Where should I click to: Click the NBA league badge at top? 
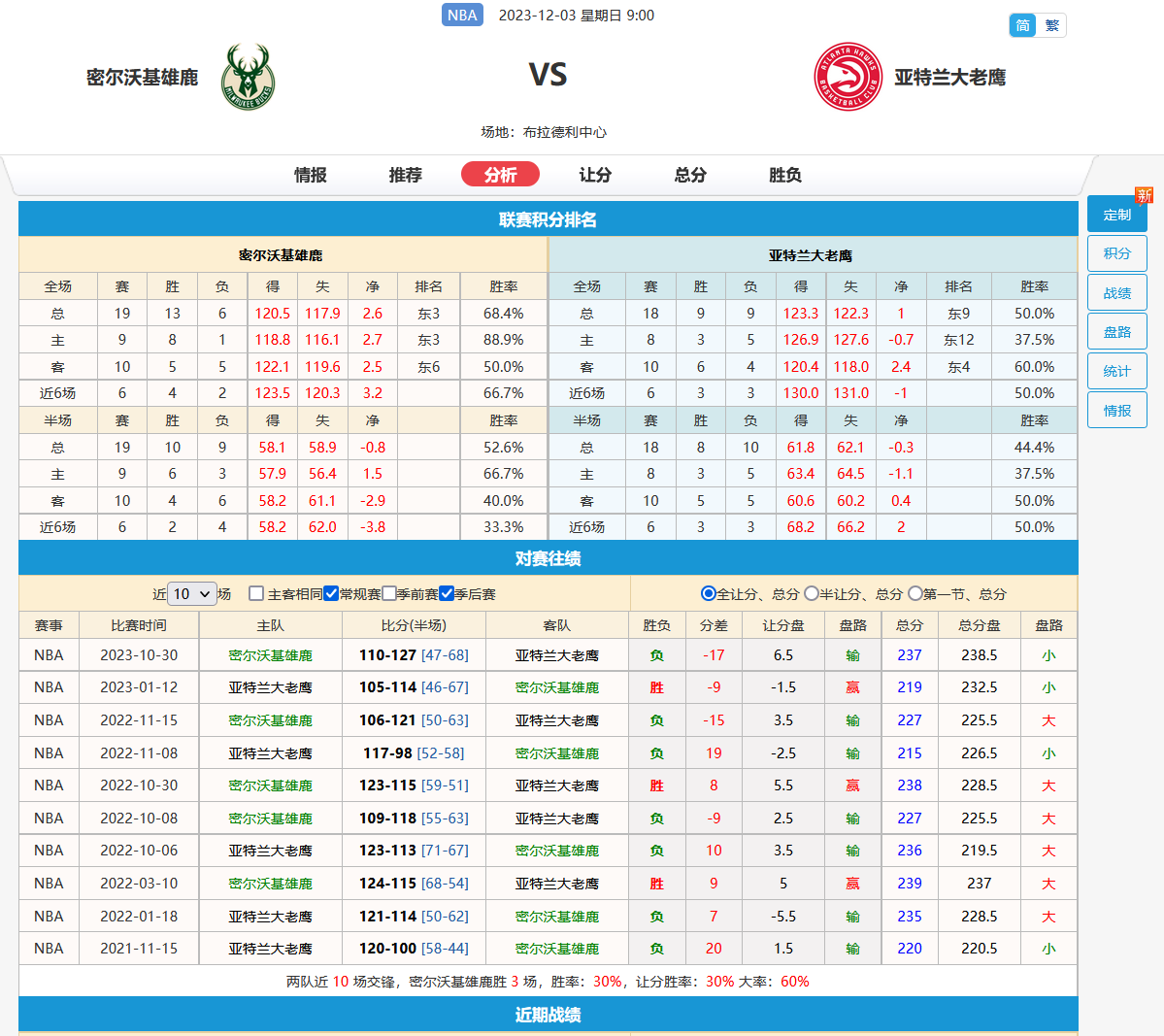[462, 15]
